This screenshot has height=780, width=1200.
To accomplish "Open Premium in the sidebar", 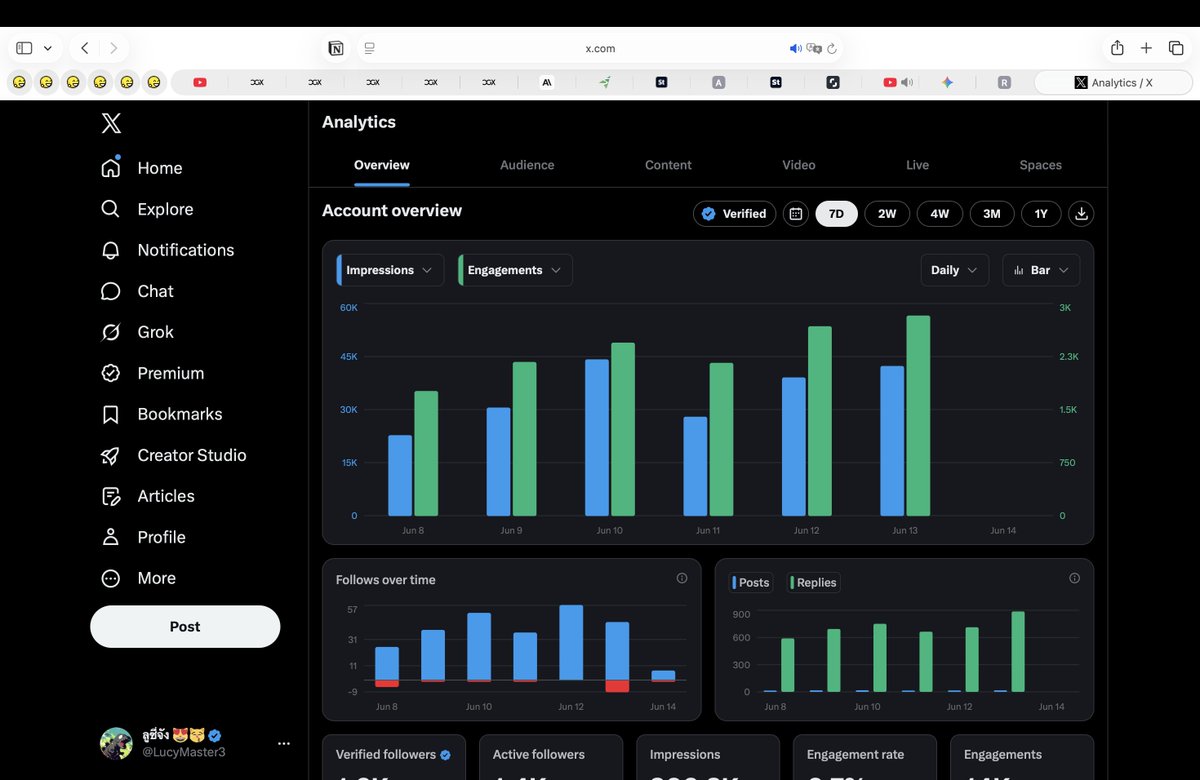I will (x=152, y=373).
